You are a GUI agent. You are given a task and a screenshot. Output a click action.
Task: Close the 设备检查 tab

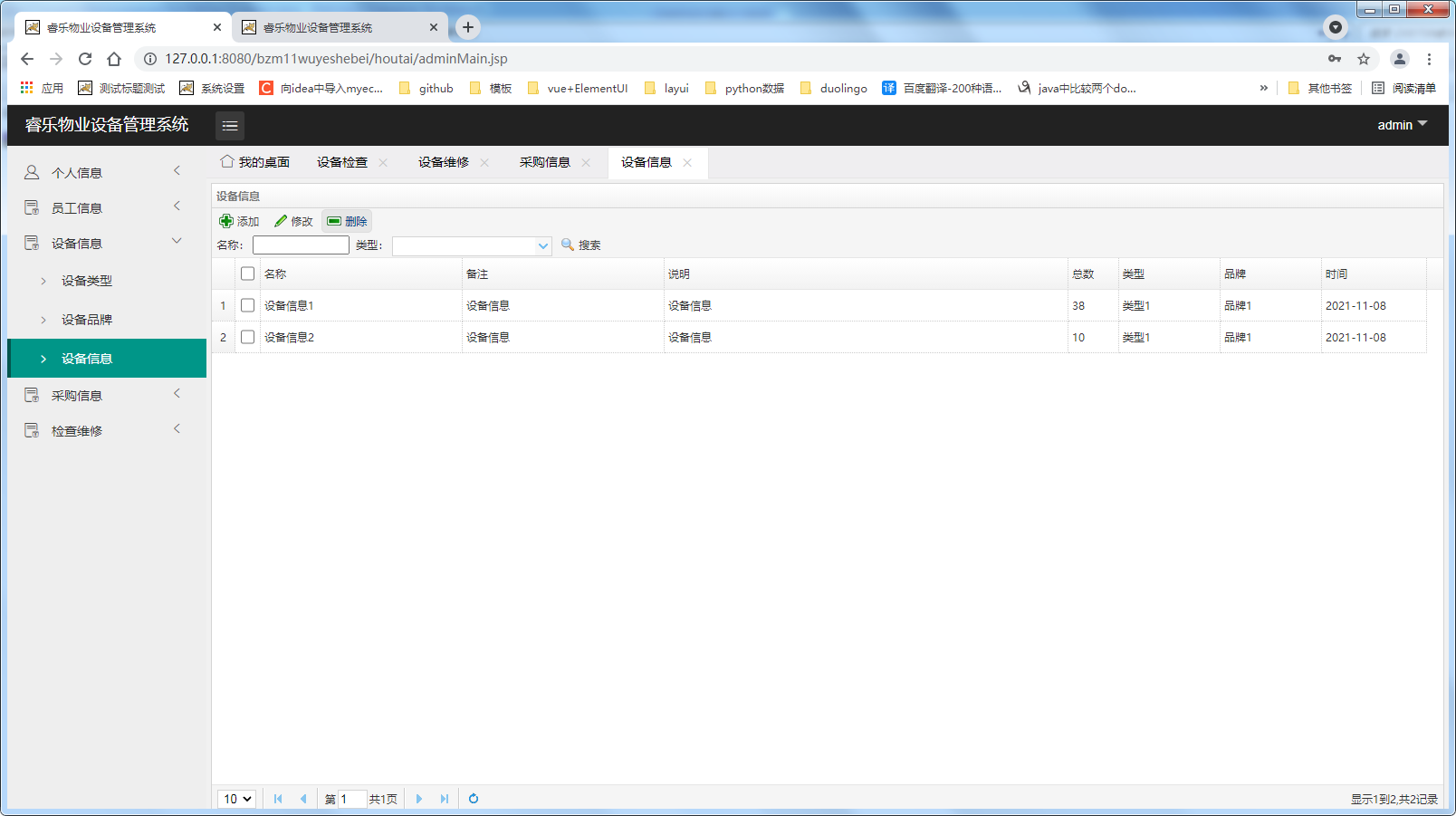point(383,162)
